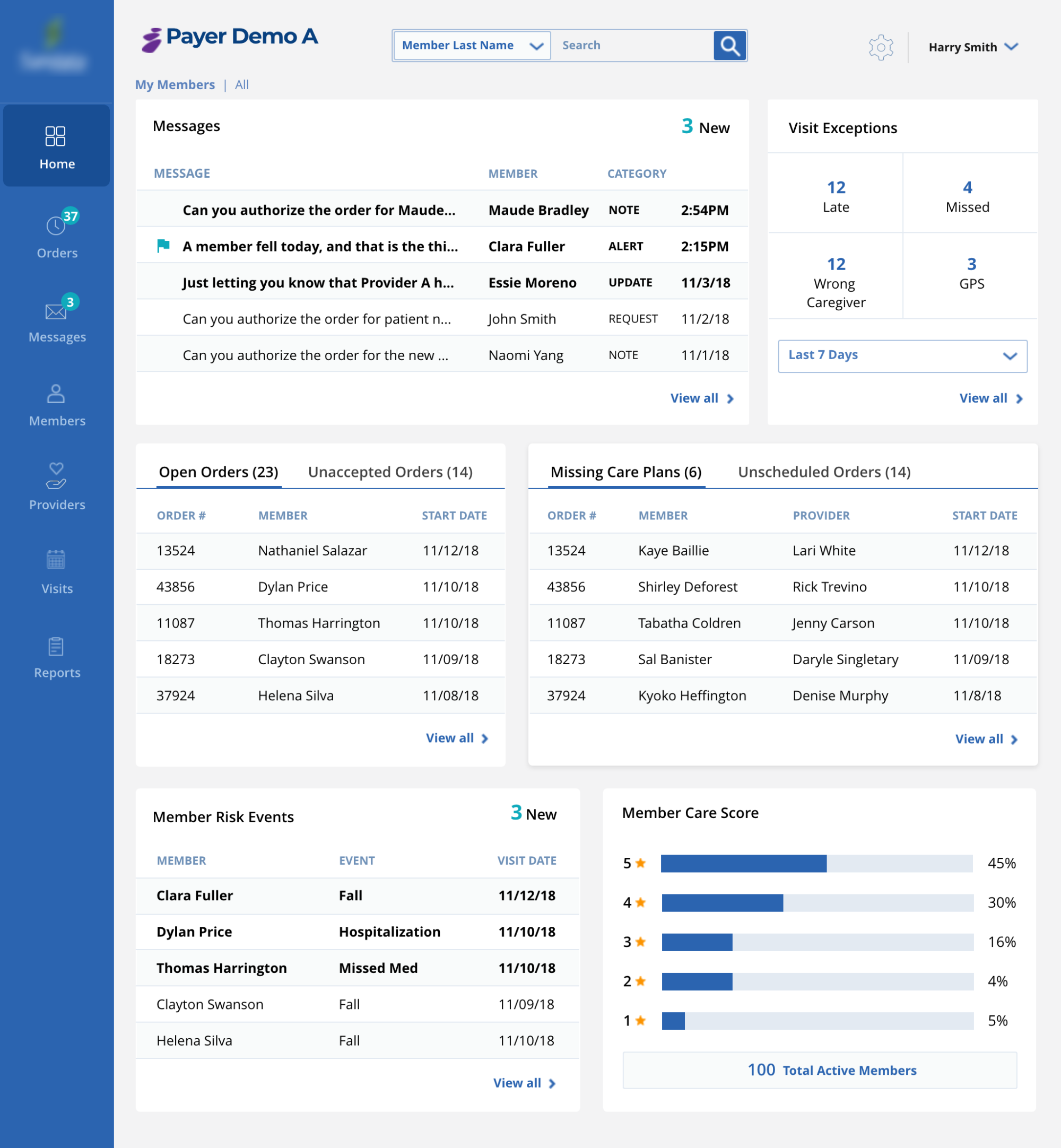Click View all under Messages

pos(702,398)
